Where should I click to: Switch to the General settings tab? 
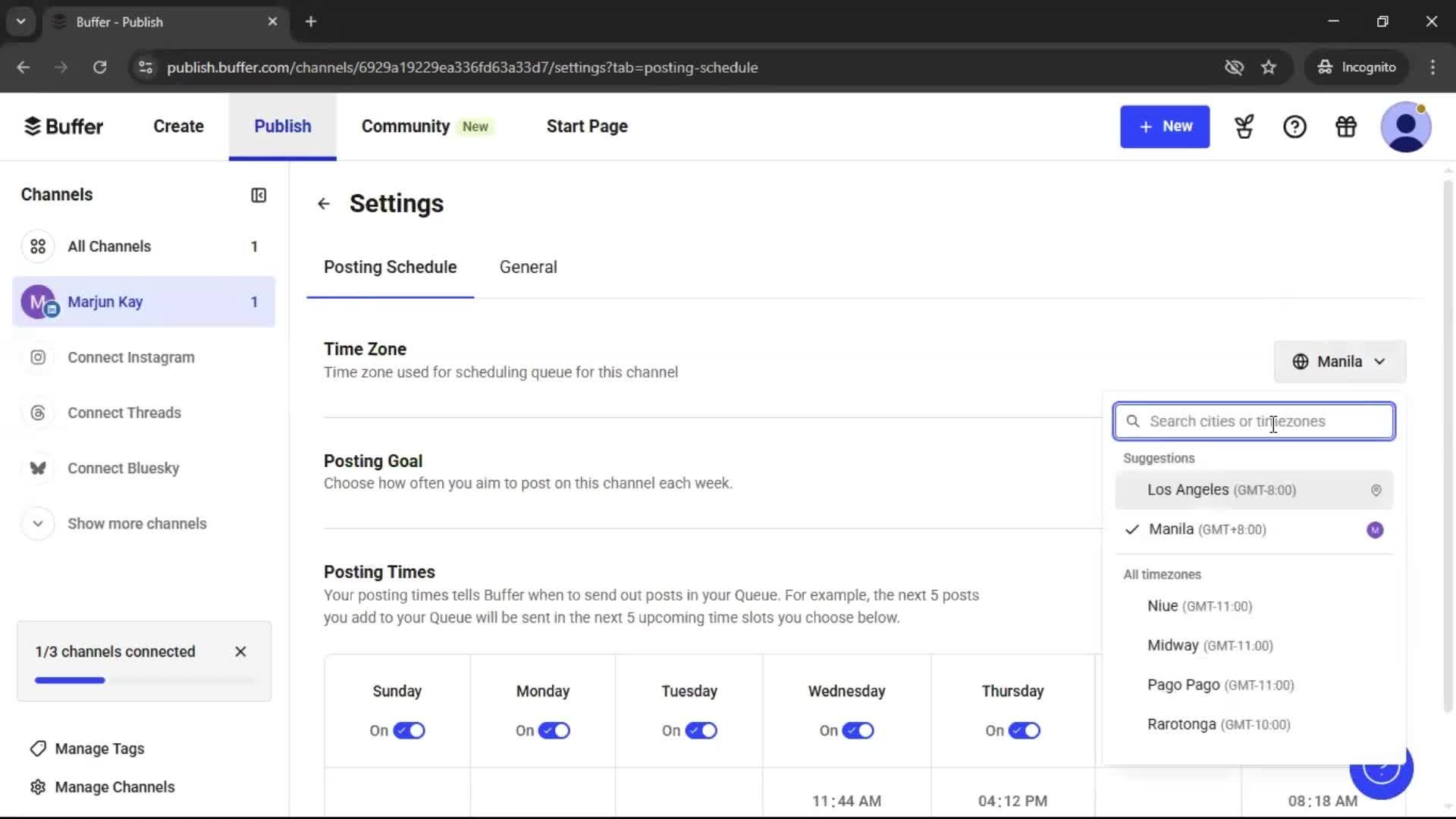point(528,267)
